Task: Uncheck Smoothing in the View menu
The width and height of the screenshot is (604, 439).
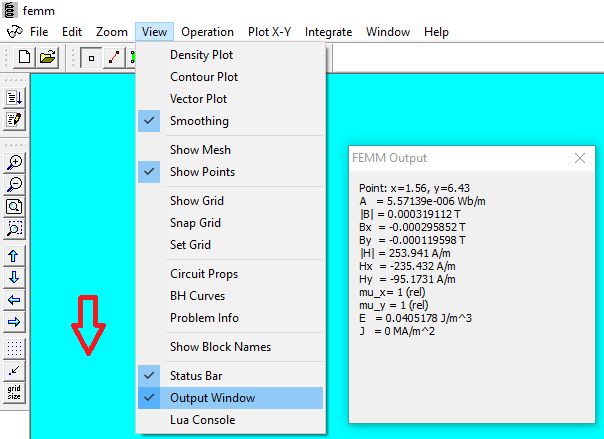Action: coord(199,121)
